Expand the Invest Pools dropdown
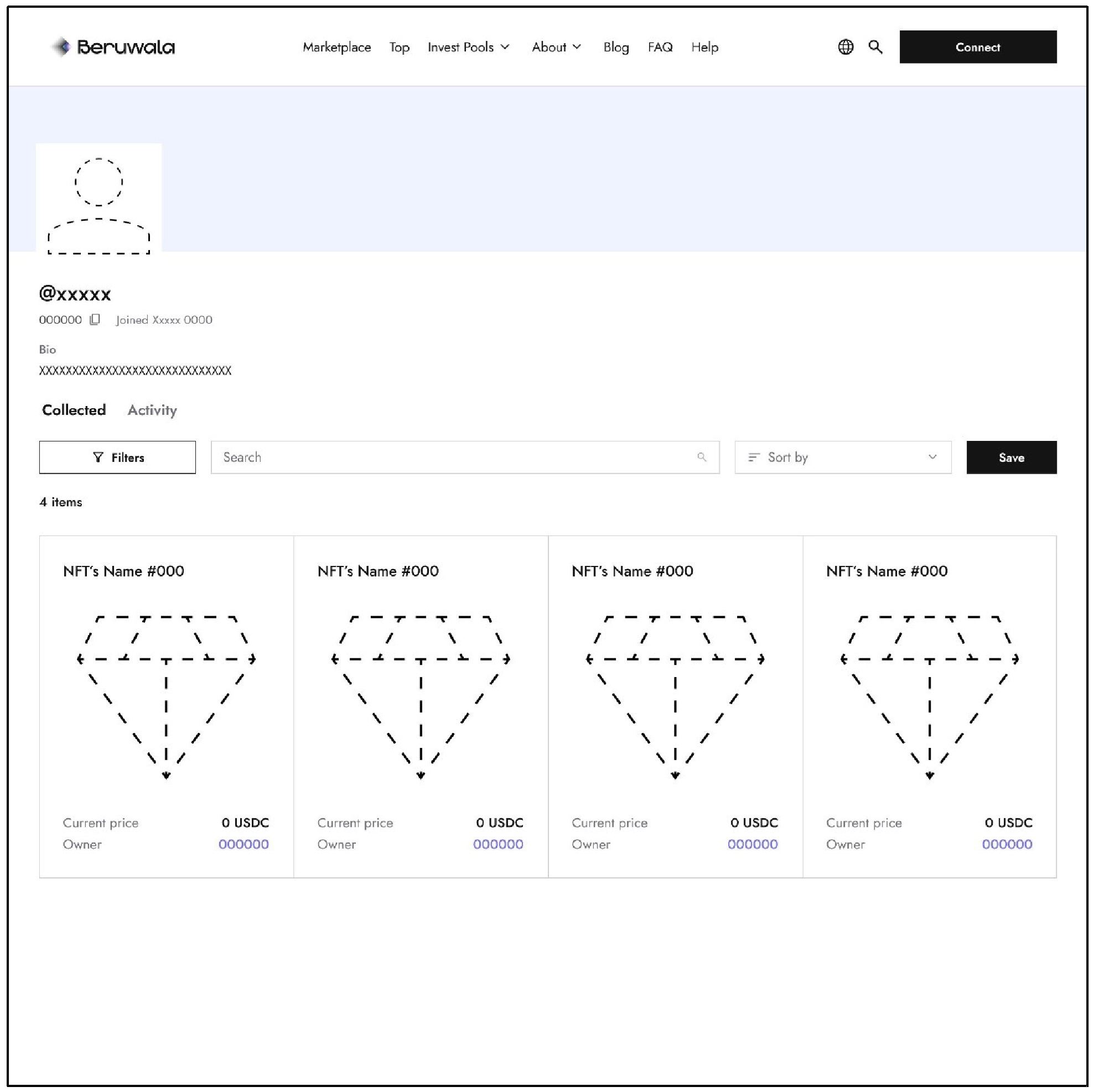 pos(468,47)
